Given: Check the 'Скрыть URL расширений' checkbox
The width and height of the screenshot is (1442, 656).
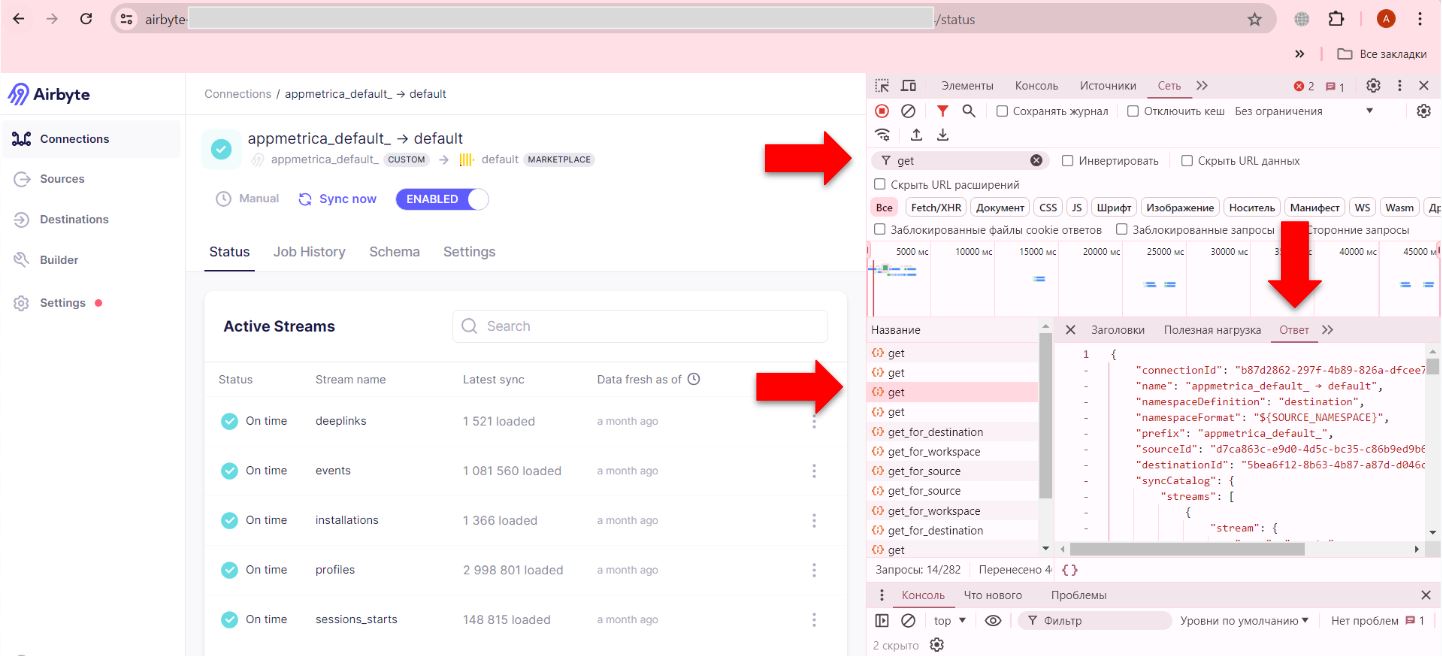Looking at the screenshot, I should click(x=880, y=184).
